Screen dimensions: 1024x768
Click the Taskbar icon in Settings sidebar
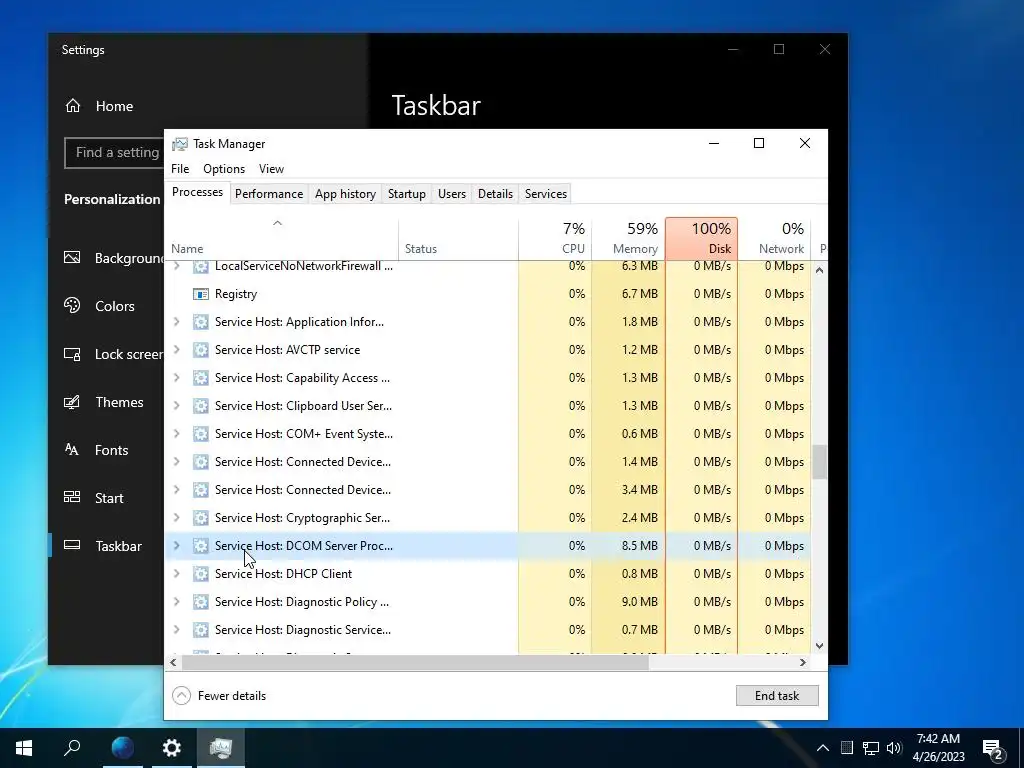click(72, 545)
